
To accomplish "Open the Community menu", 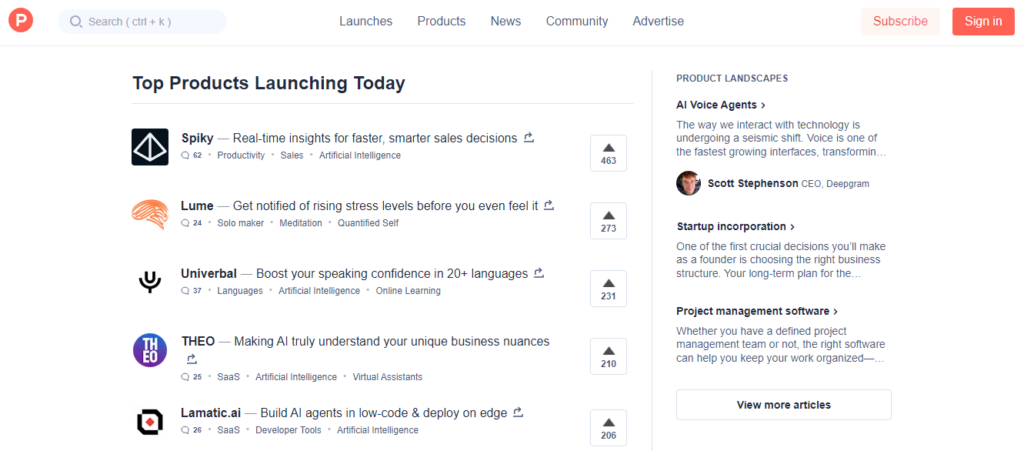I will [577, 22].
